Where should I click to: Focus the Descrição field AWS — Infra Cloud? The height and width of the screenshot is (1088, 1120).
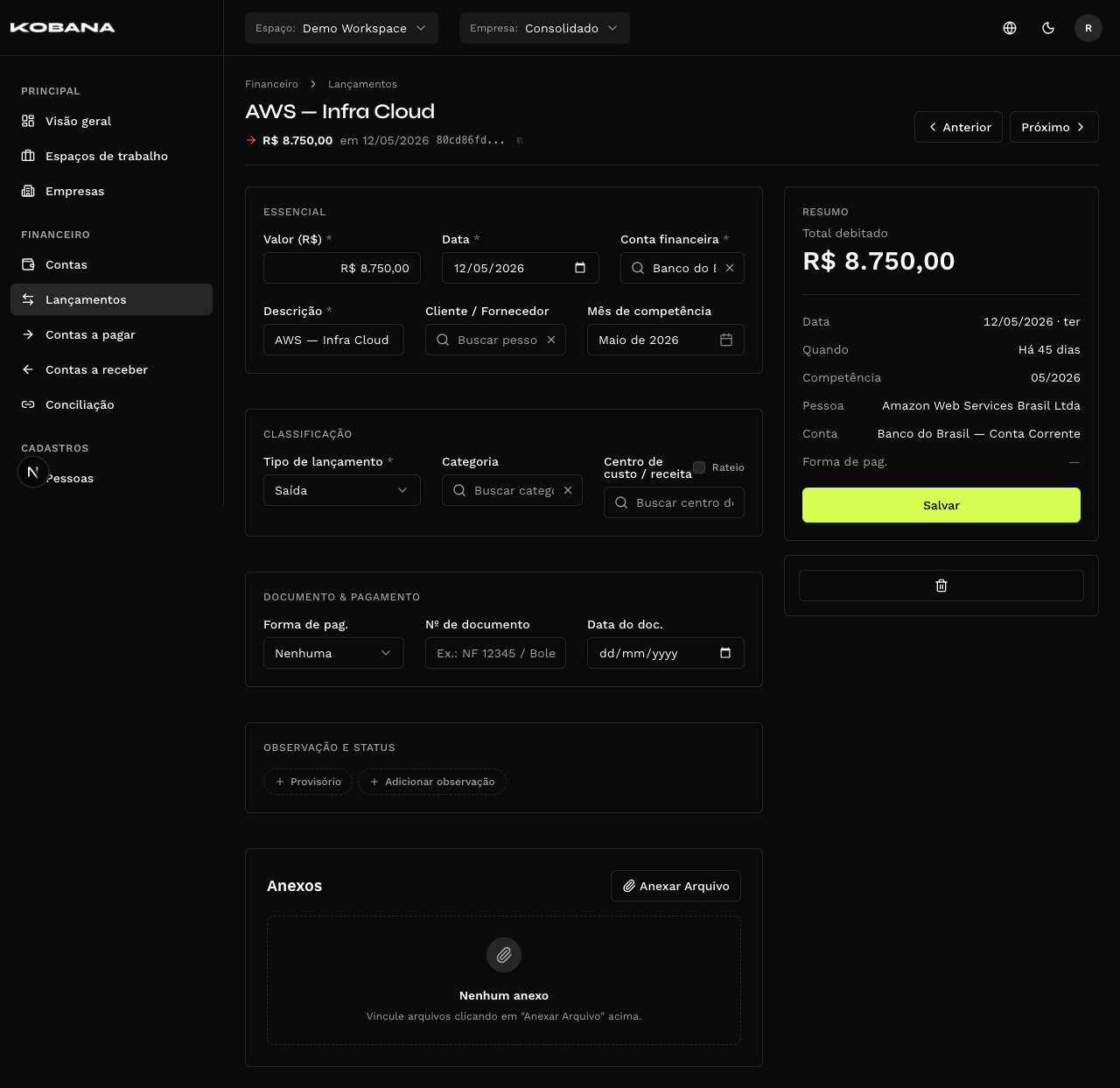pyautogui.click(x=333, y=340)
